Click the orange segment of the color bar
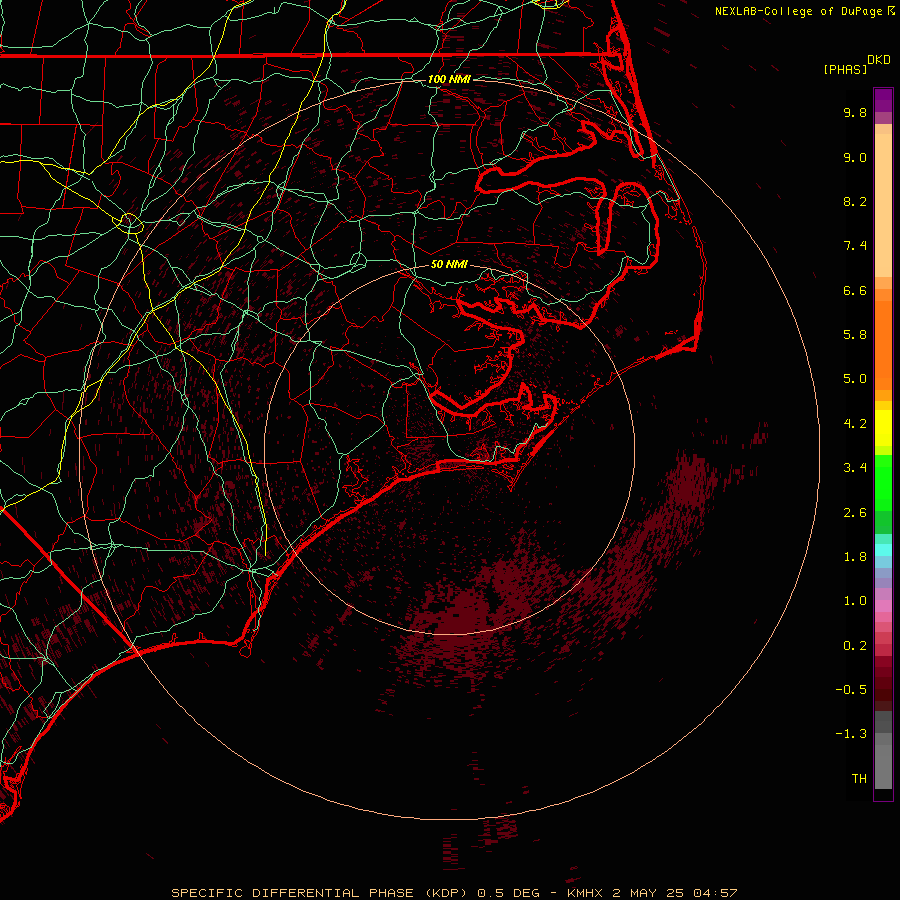The image size is (900, 900). [x=883, y=344]
